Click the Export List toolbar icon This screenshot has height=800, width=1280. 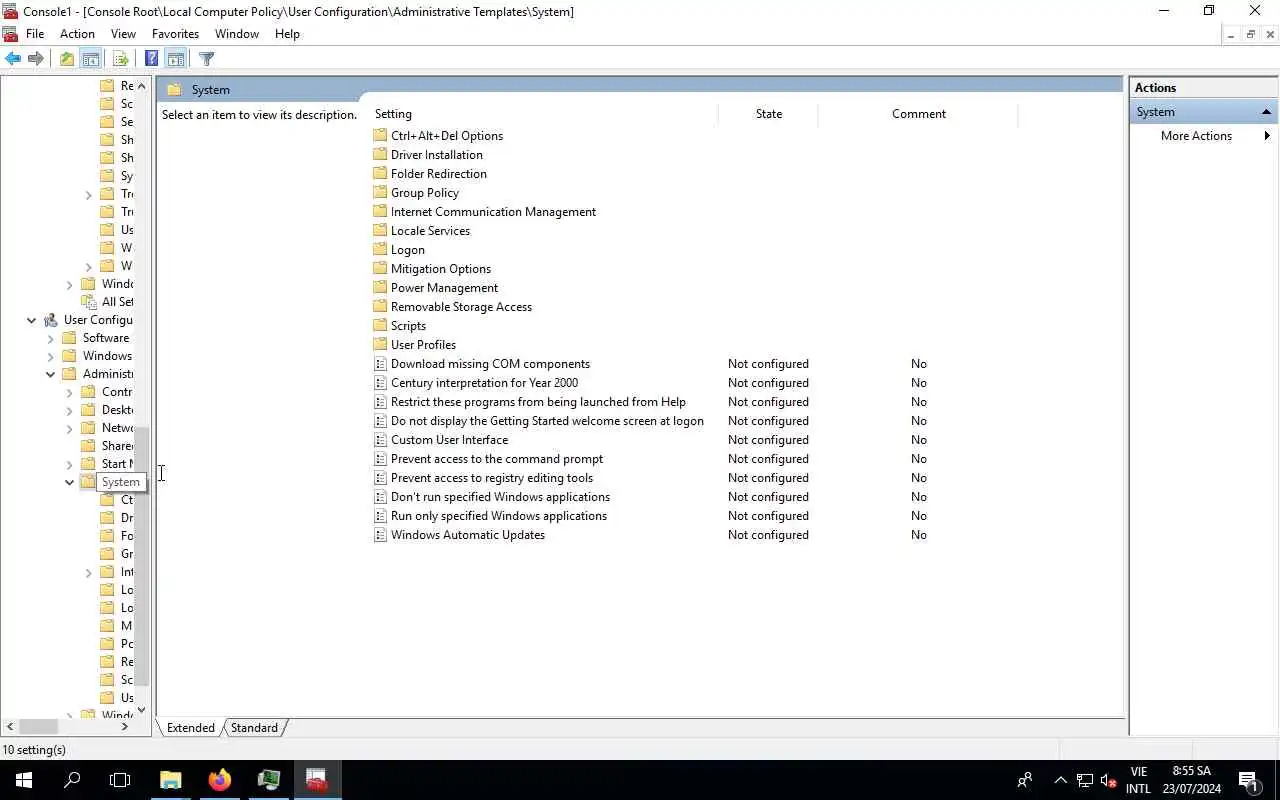click(120, 59)
